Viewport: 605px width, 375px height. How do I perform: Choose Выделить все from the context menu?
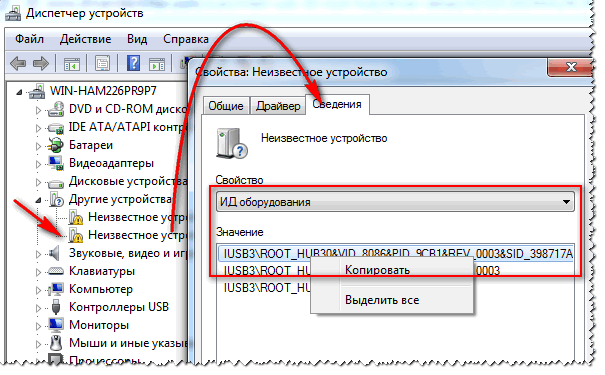coord(392,300)
